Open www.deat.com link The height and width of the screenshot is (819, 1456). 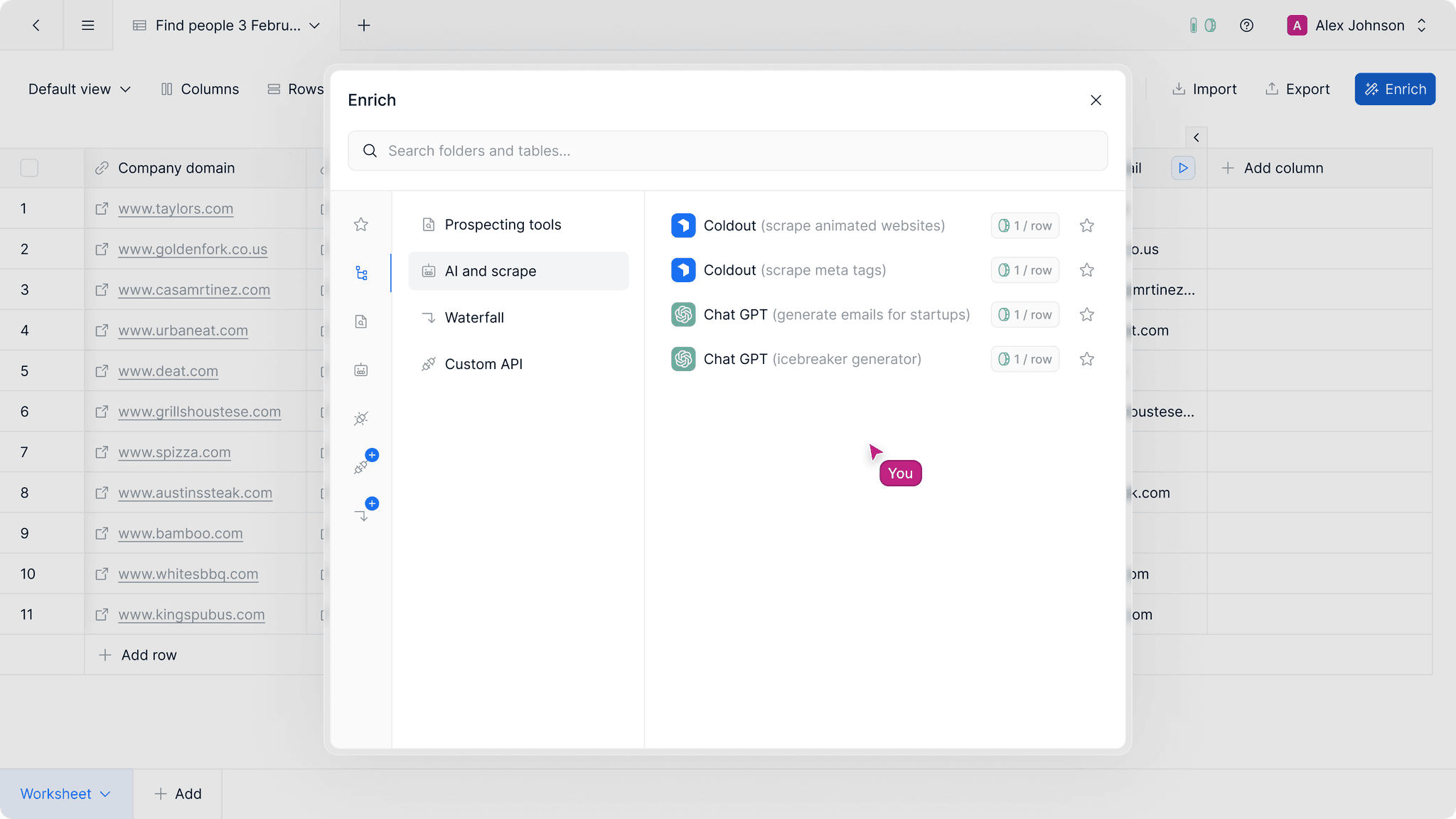(168, 370)
